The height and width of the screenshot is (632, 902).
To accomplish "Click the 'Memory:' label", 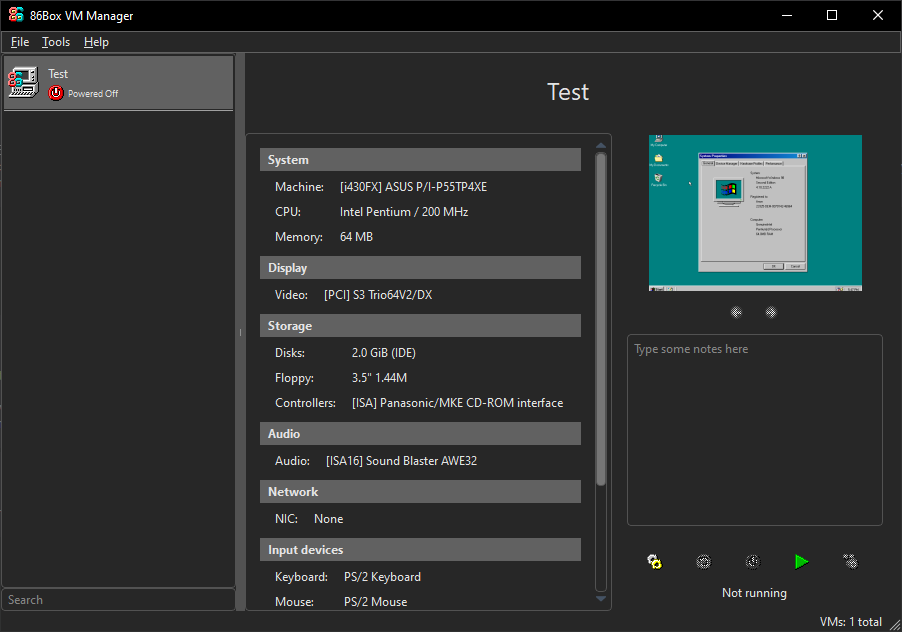I will (299, 237).
